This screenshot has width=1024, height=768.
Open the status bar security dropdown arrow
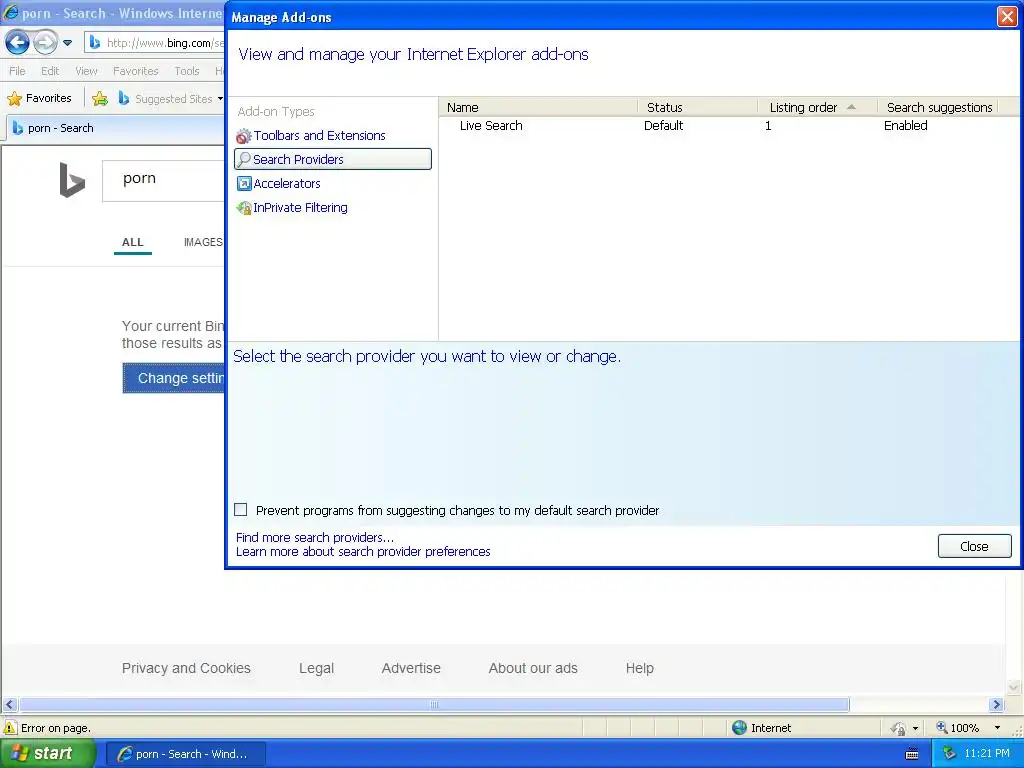[916, 728]
